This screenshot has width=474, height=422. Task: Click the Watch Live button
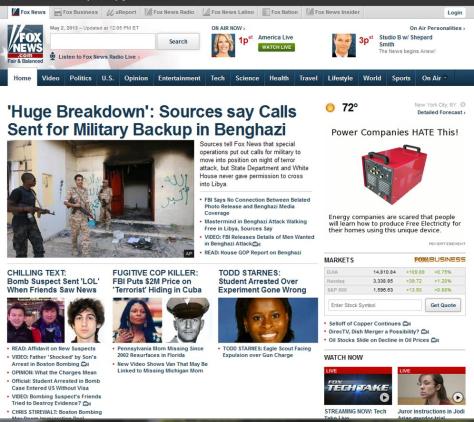click(276, 47)
